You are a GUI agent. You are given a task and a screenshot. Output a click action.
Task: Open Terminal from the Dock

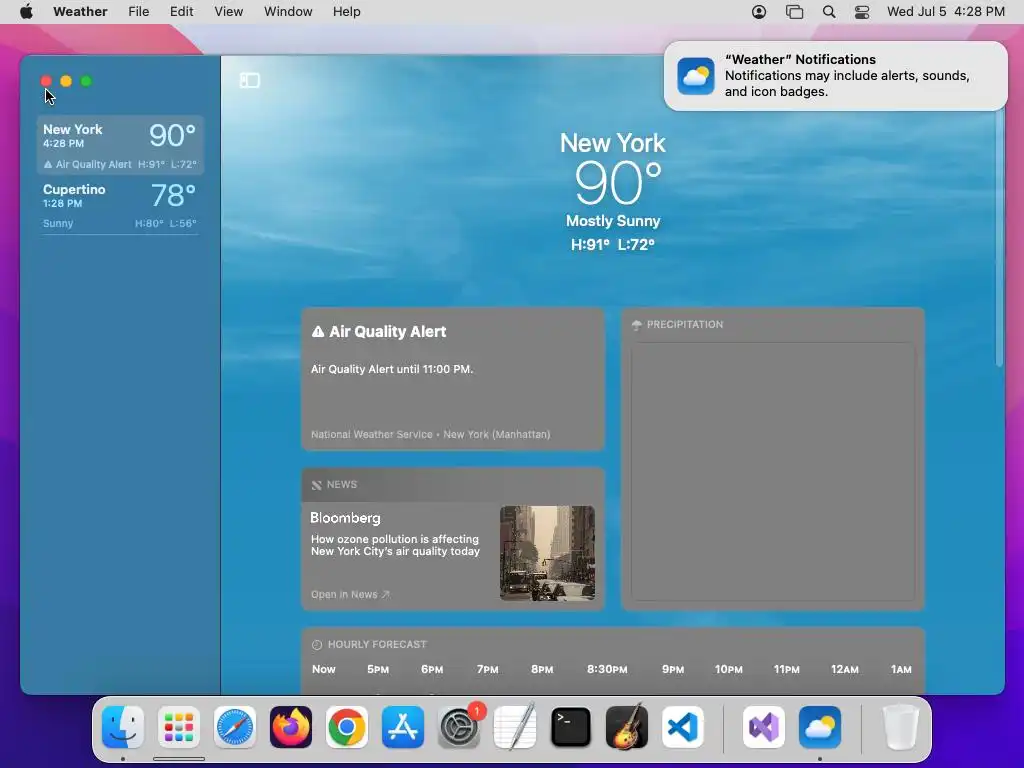point(571,727)
